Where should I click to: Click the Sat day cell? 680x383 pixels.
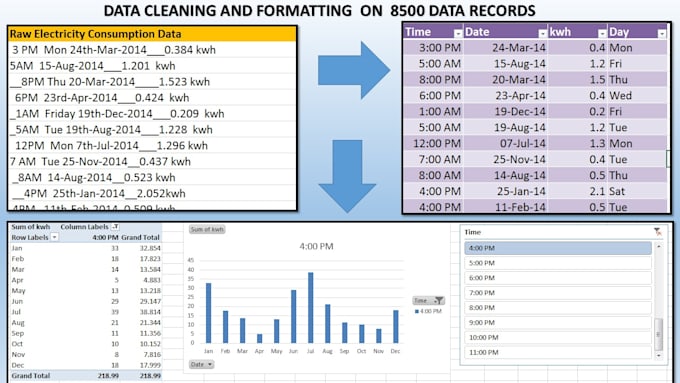637,191
